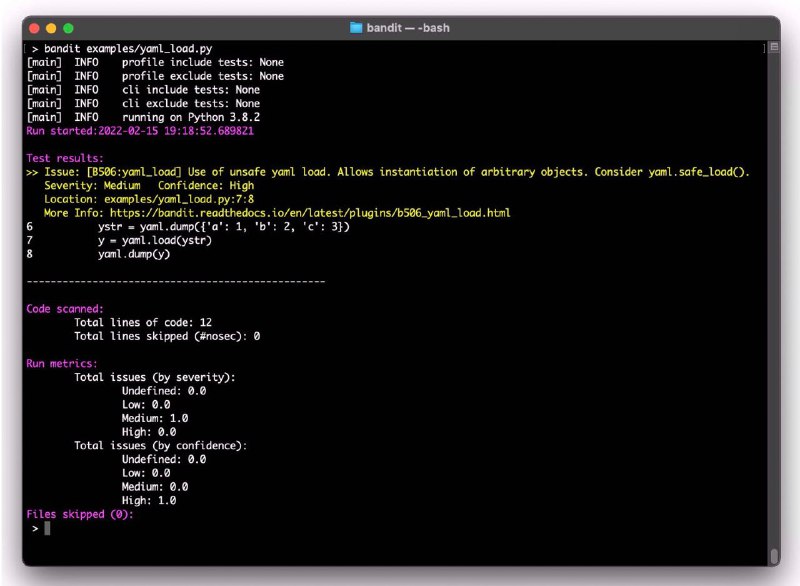This screenshot has width=800, height=586.
Task: Click the 'Run started:2022-02-15' line
Action: point(140,131)
